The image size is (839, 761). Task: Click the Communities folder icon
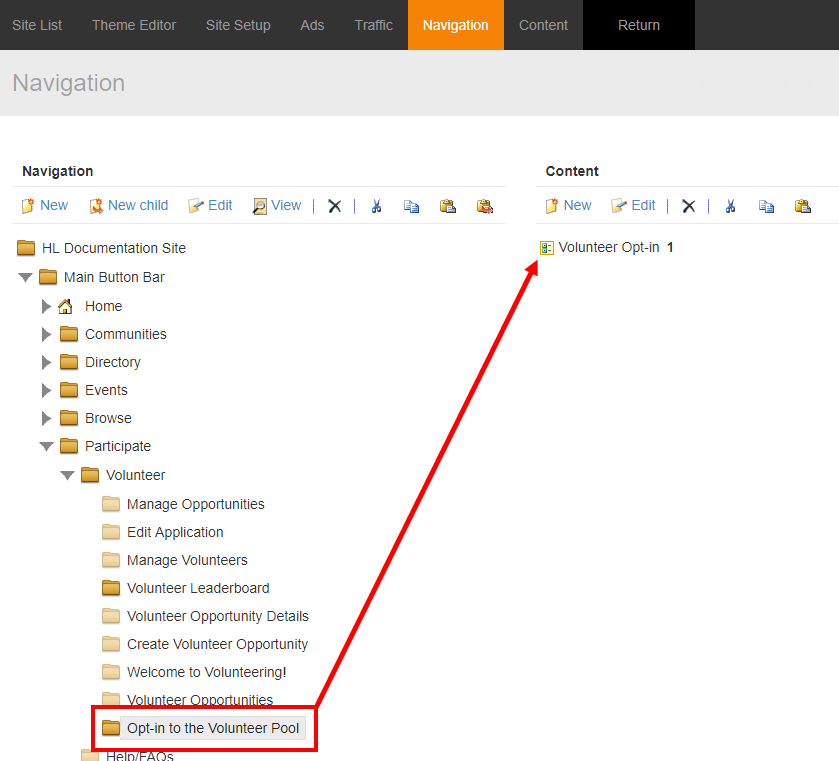(x=68, y=334)
